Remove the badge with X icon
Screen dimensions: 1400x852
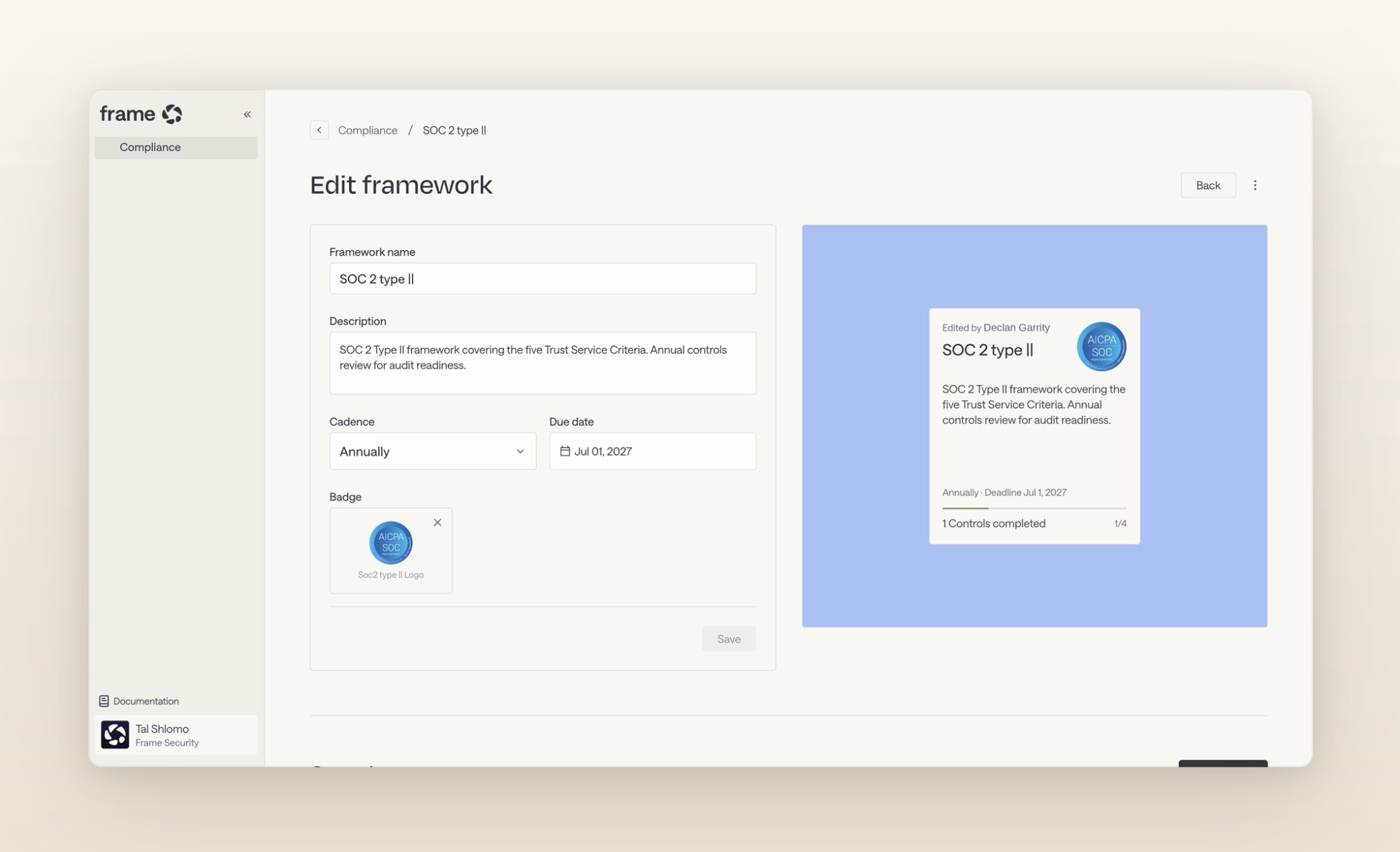click(x=437, y=523)
